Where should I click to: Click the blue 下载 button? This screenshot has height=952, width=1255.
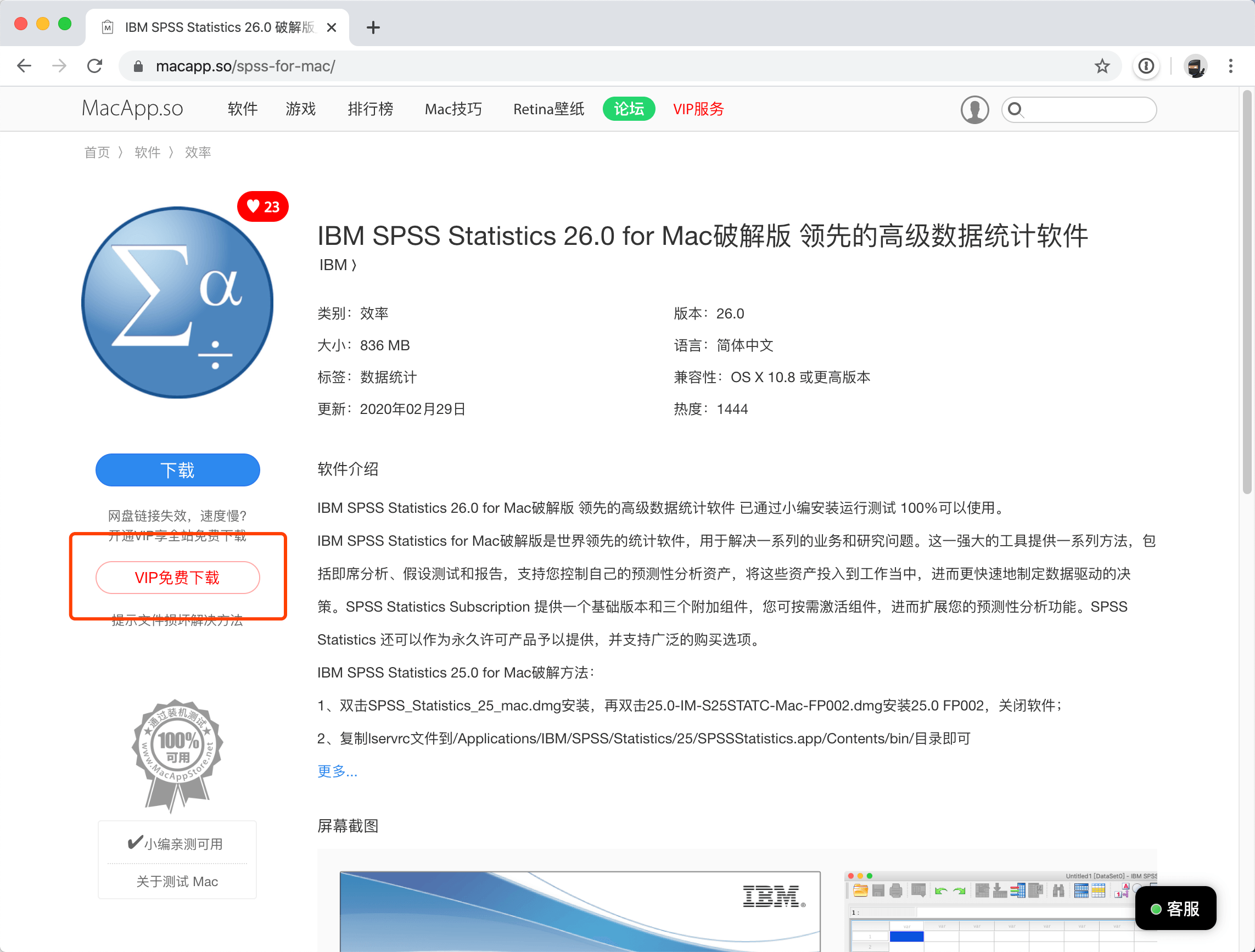[x=177, y=470]
